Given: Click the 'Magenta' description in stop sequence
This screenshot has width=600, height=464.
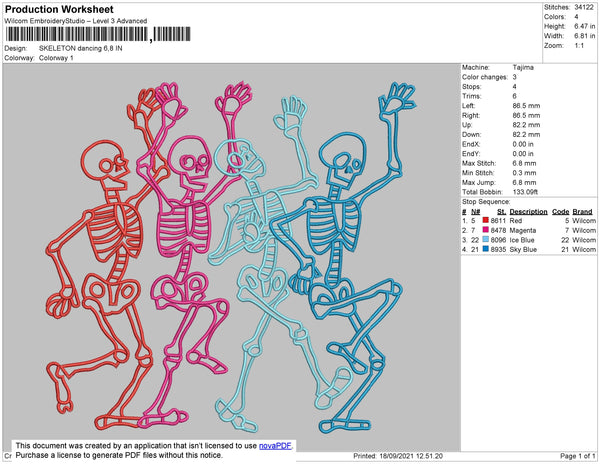Looking at the screenshot, I should (x=523, y=230).
